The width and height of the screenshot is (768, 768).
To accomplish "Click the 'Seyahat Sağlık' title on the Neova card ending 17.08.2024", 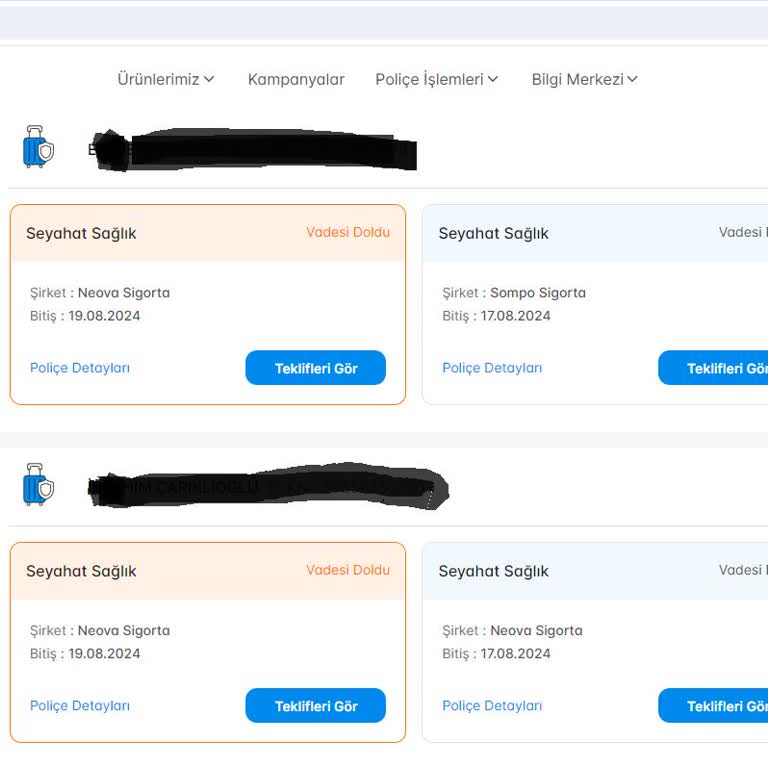I will 493,572.
